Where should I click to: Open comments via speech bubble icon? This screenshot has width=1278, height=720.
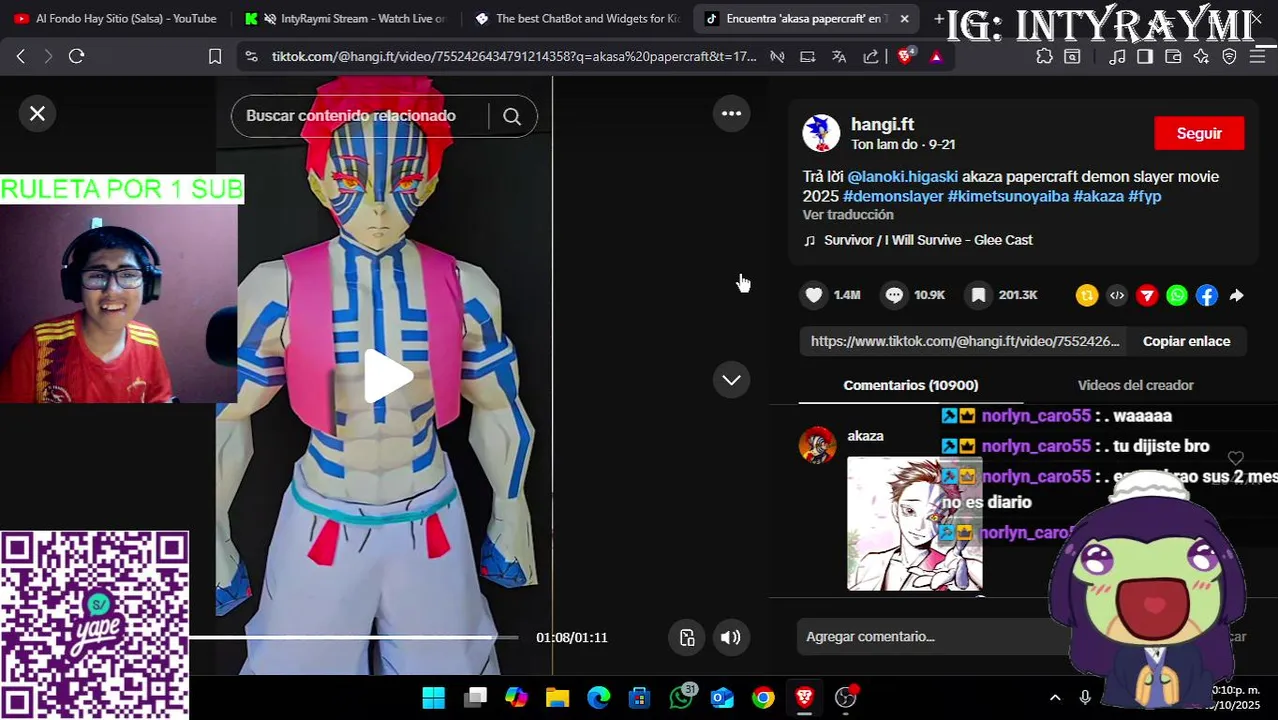[x=894, y=295]
